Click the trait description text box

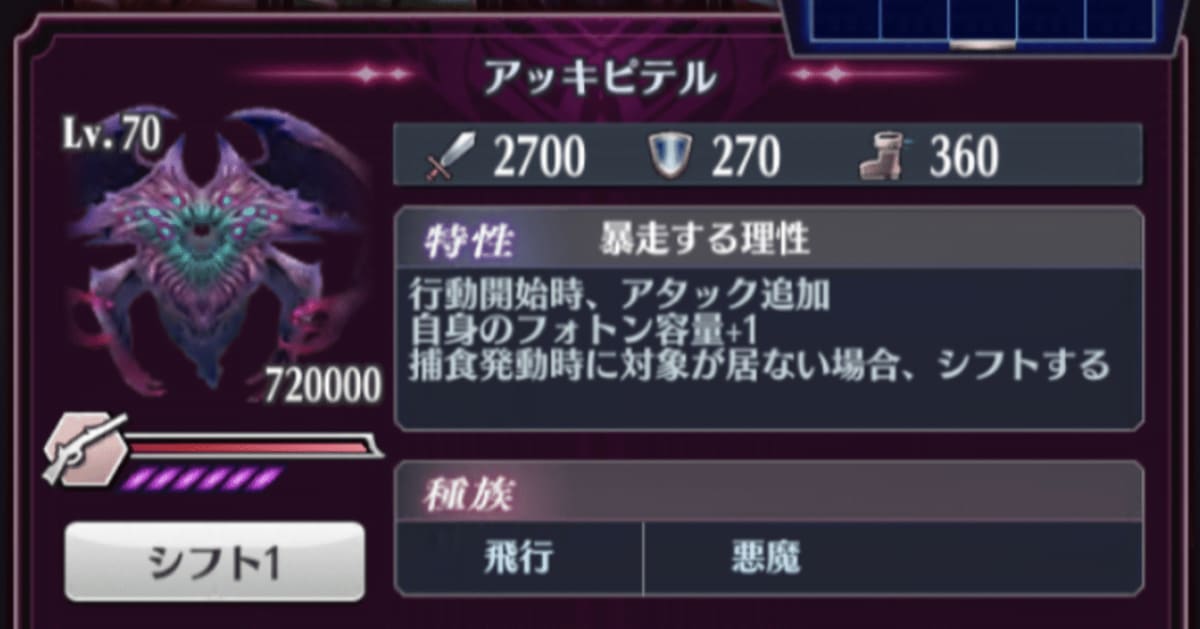(x=768, y=347)
